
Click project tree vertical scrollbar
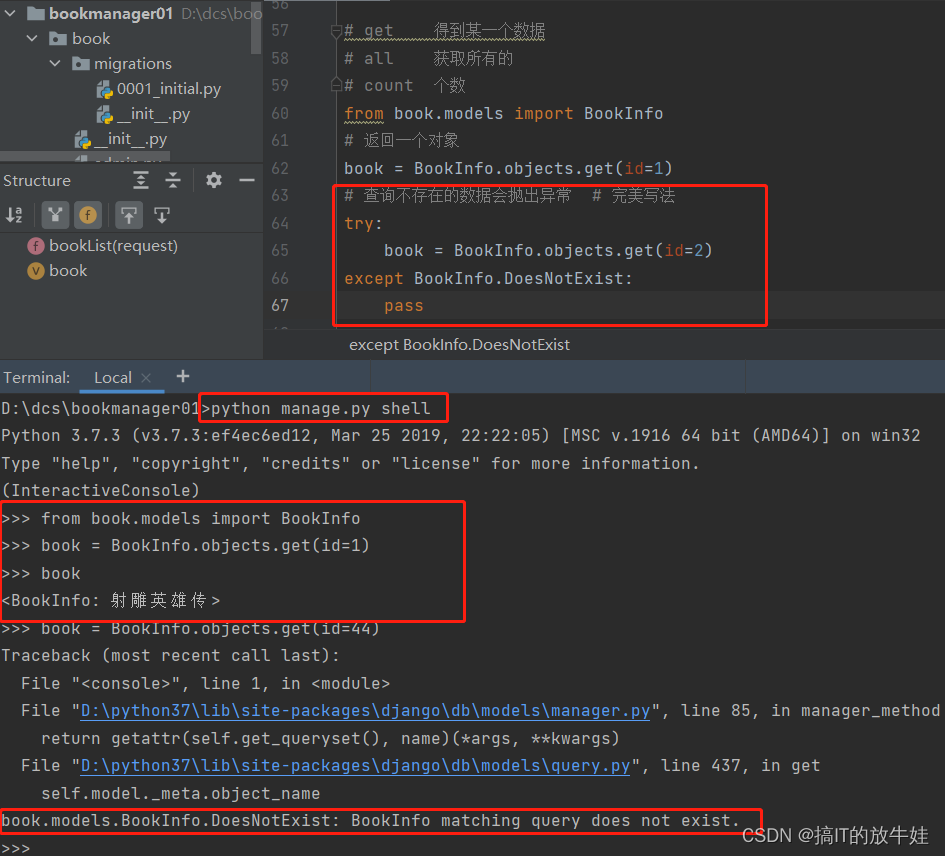point(257,27)
